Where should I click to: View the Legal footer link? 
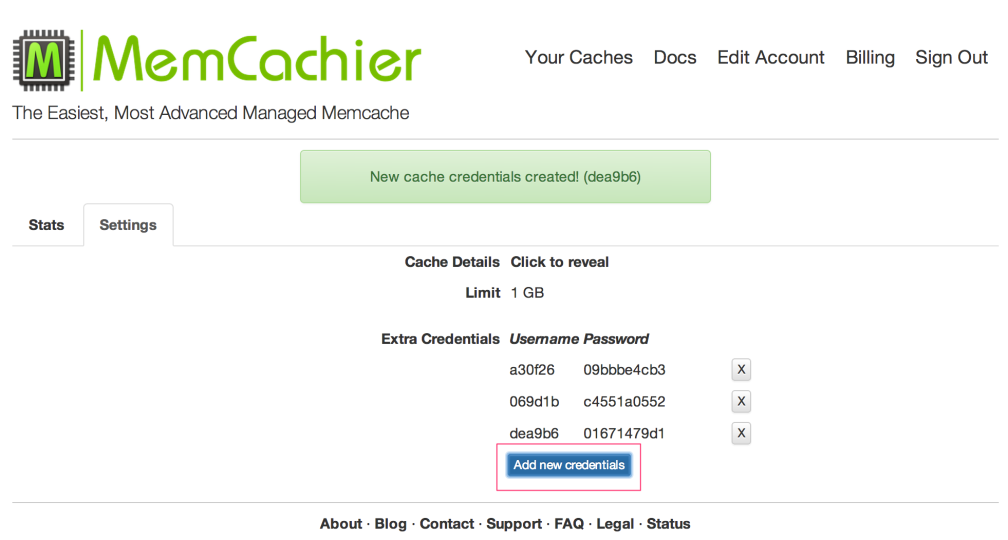[615, 524]
